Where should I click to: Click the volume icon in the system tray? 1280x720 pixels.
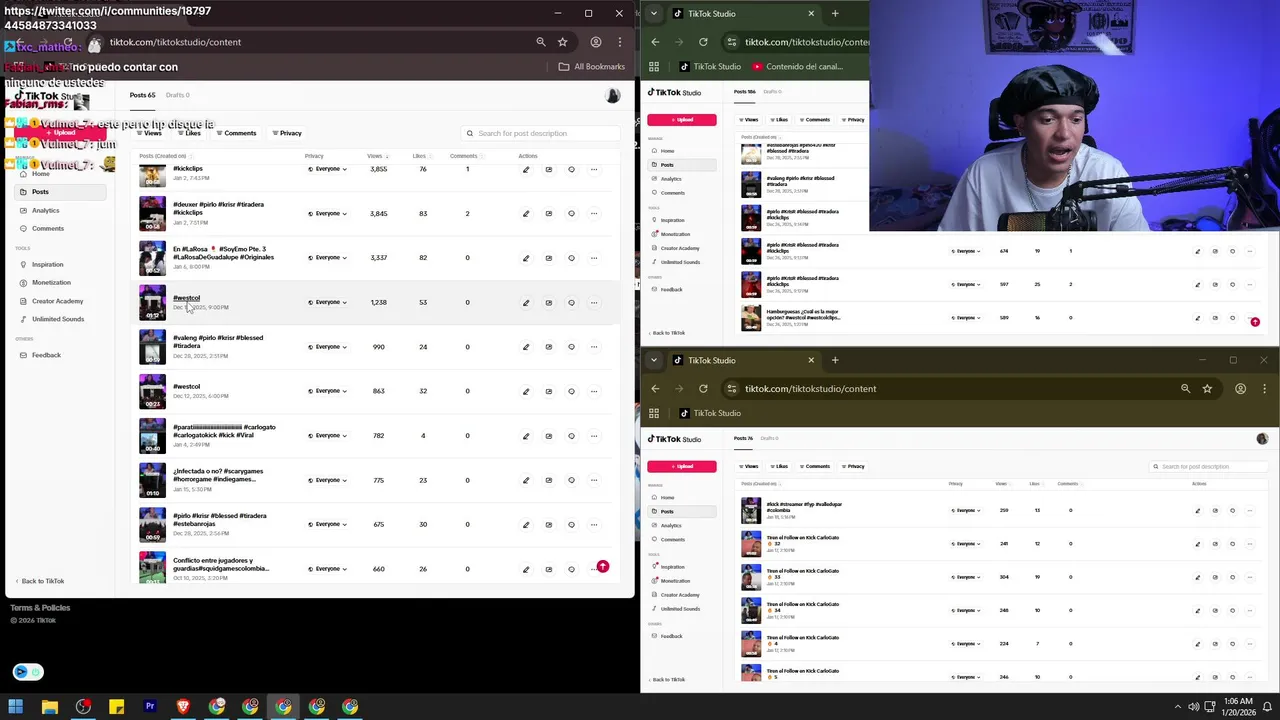pos(1193,707)
